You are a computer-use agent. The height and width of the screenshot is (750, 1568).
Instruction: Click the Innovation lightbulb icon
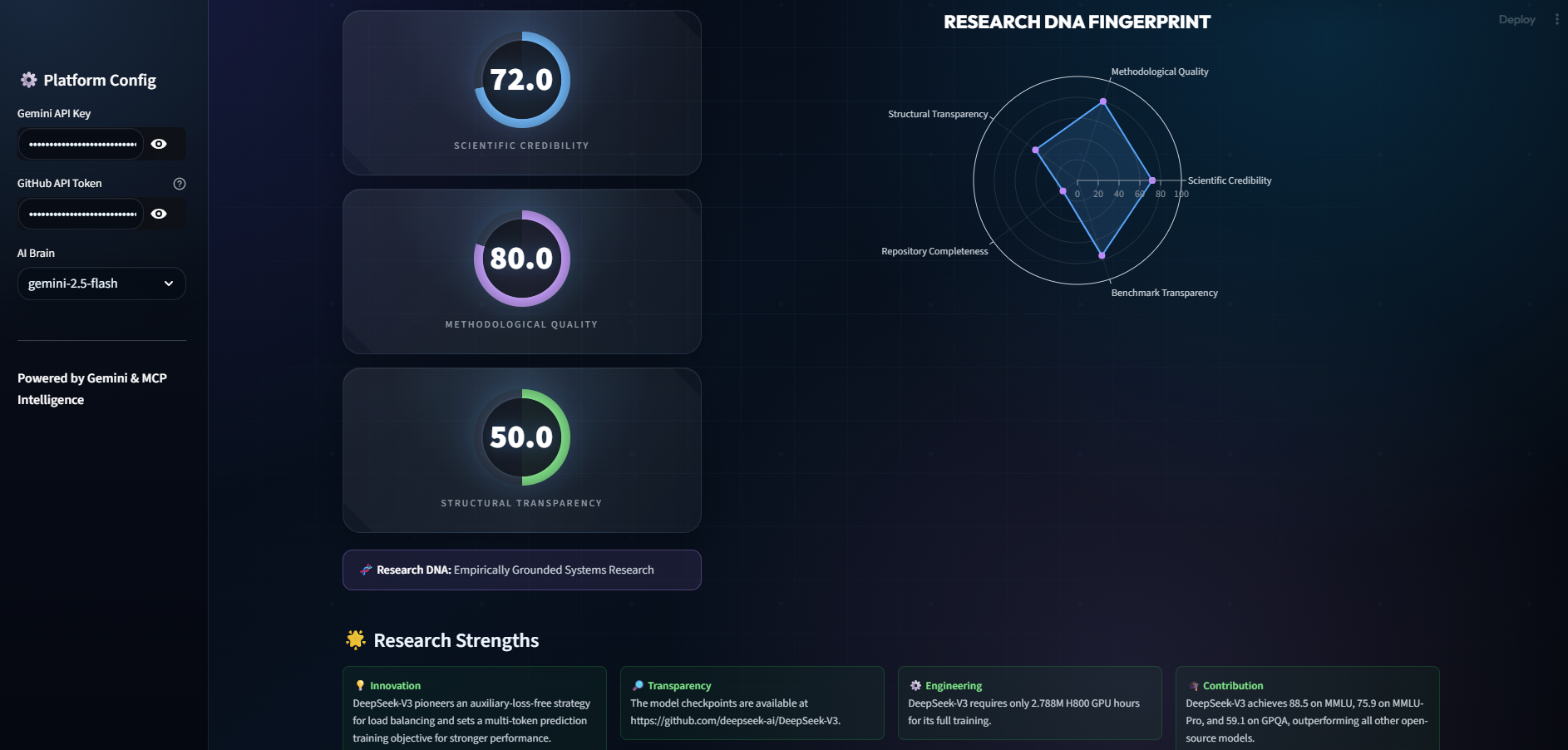[360, 686]
